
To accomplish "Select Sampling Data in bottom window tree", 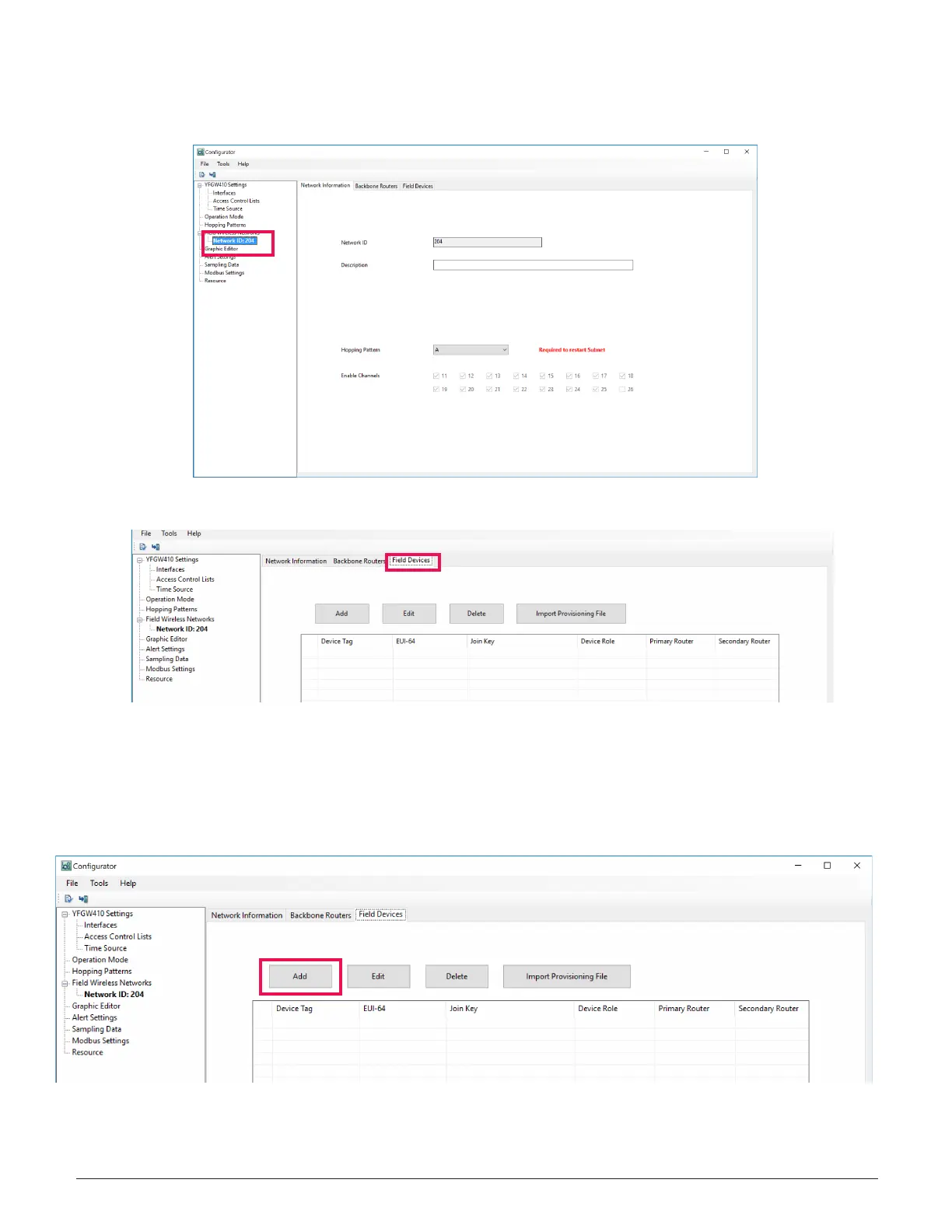I will 97,1030.
